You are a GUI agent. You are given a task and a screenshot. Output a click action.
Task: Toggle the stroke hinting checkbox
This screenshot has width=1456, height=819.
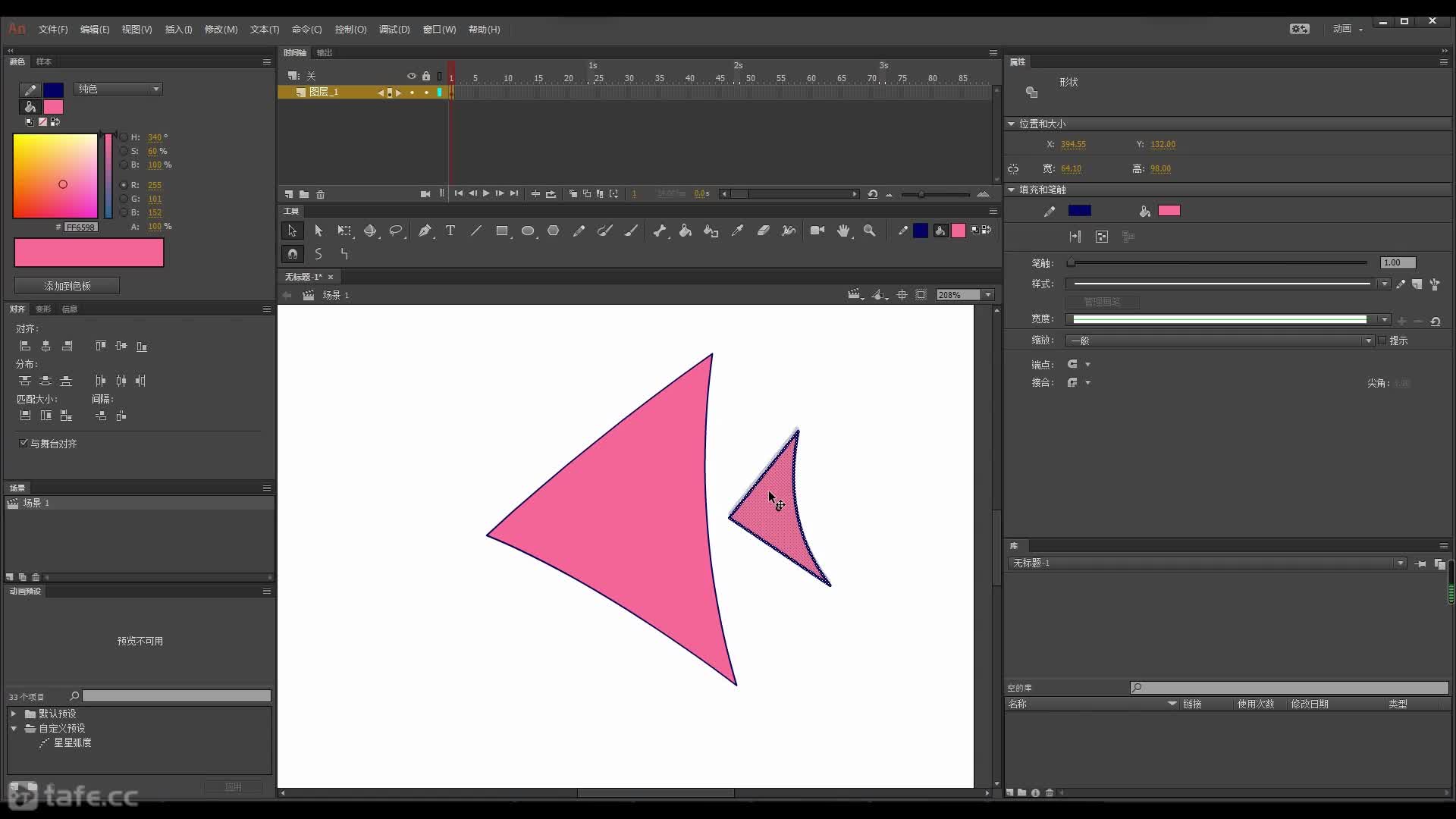tap(1382, 340)
